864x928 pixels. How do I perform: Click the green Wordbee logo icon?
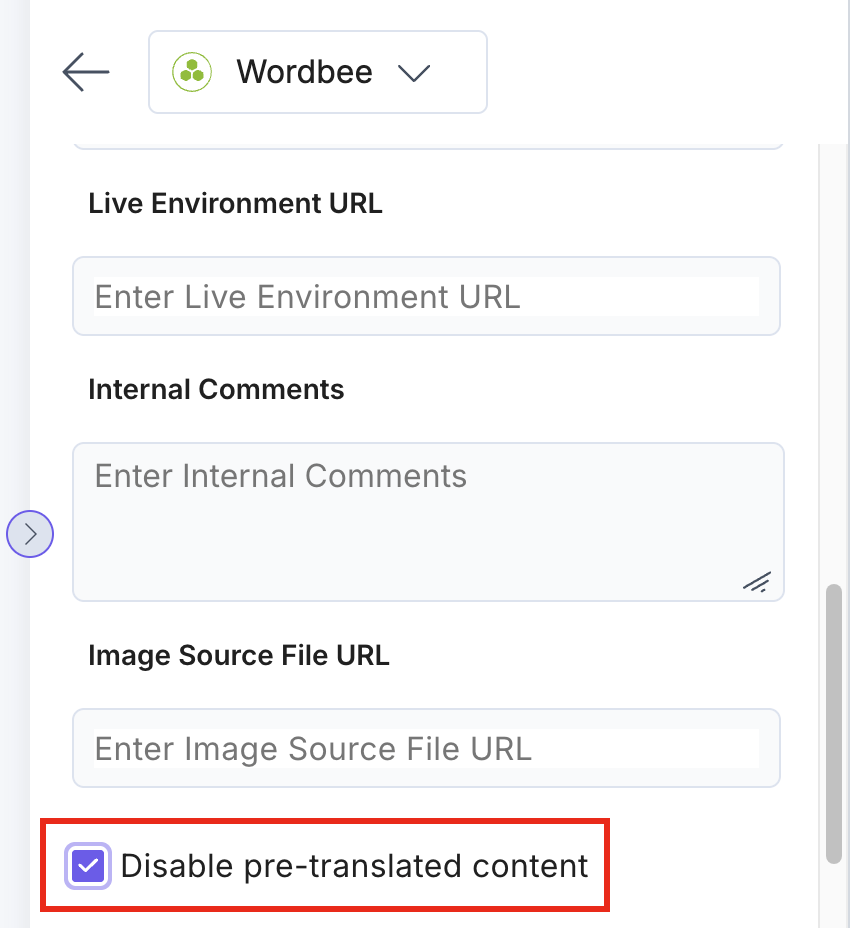(192, 72)
